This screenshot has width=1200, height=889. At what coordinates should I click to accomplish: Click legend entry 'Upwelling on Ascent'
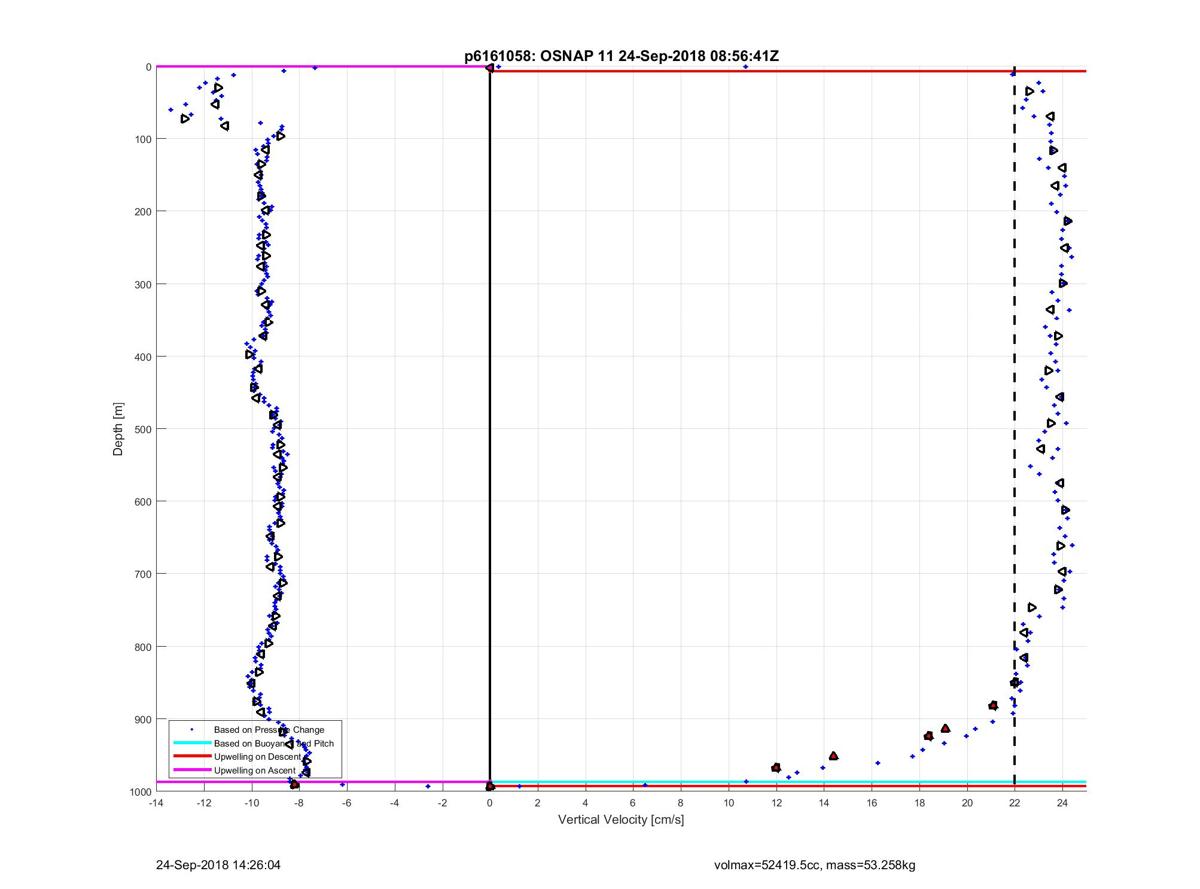click(255, 770)
